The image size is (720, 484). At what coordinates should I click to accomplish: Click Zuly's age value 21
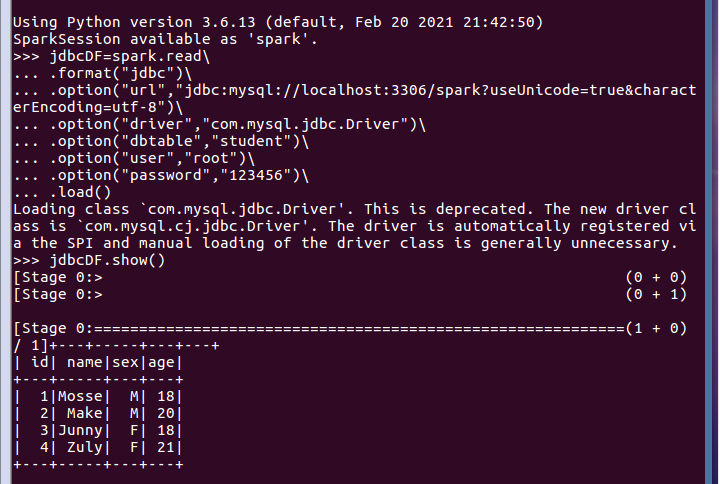(165, 447)
